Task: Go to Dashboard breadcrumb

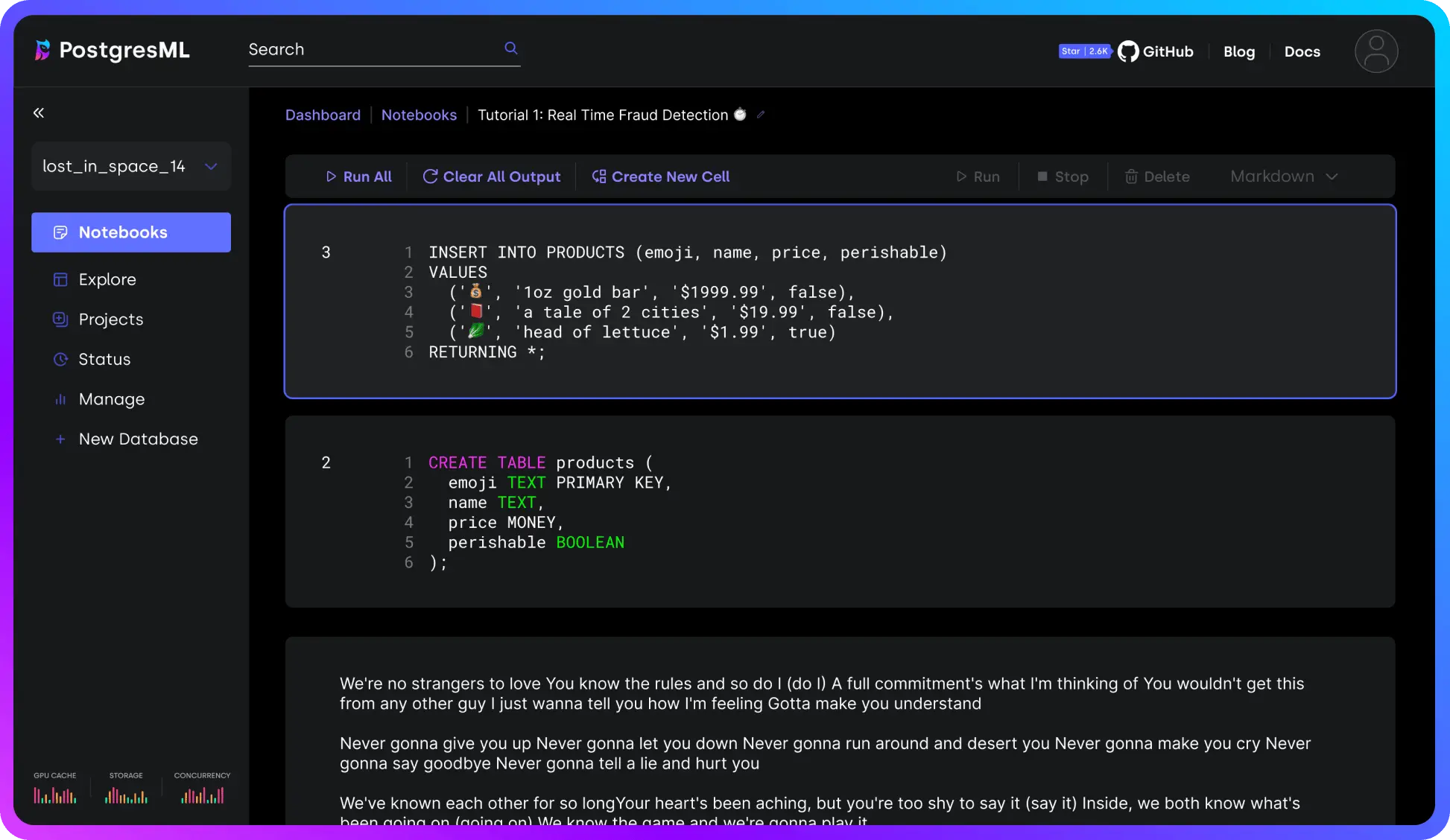Action: coord(323,115)
